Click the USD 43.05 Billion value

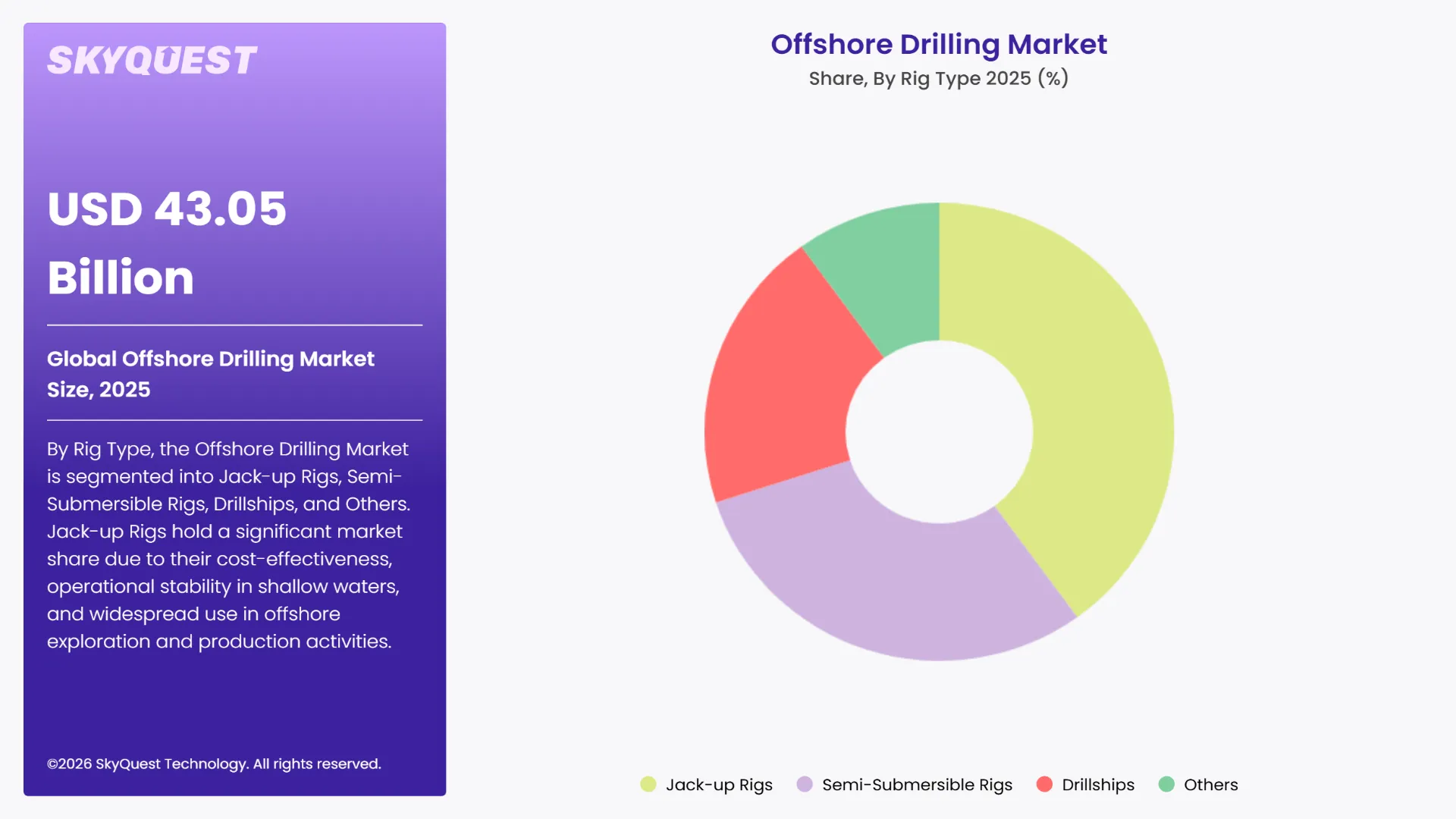click(x=167, y=243)
